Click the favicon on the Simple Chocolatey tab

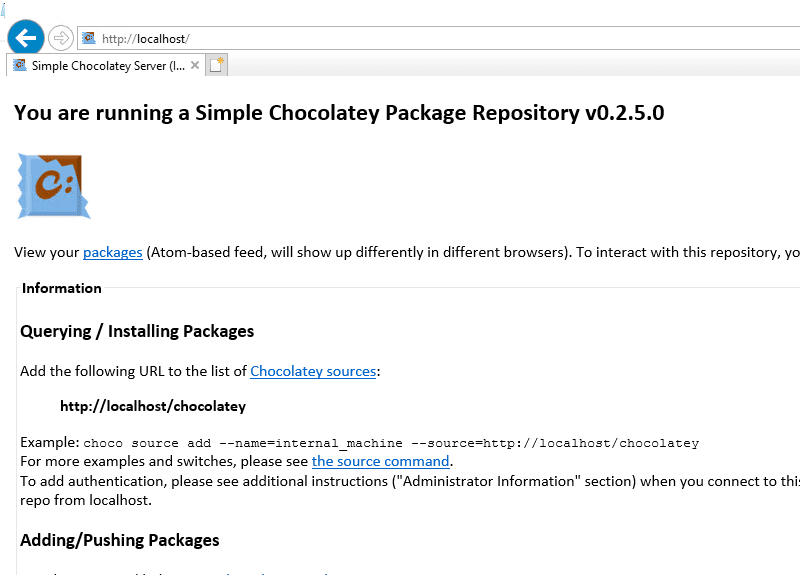tap(19, 66)
